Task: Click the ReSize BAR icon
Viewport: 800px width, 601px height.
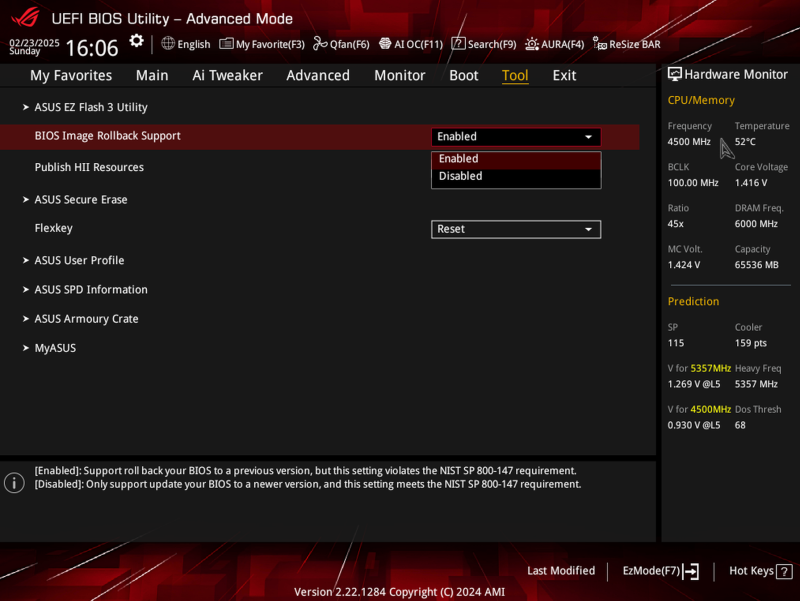Action: click(x=599, y=44)
